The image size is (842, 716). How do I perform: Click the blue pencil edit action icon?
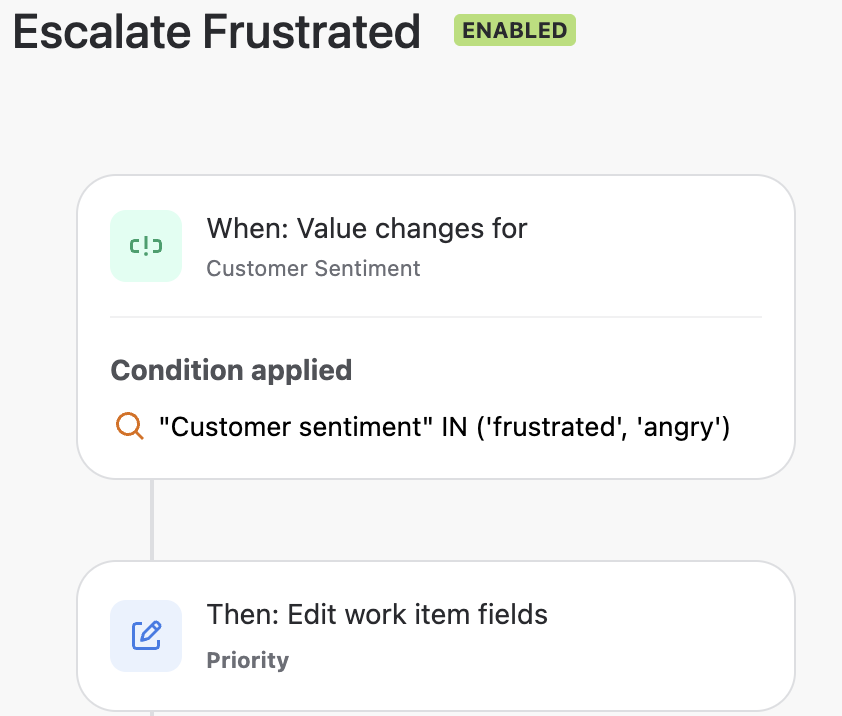[146, 635]
